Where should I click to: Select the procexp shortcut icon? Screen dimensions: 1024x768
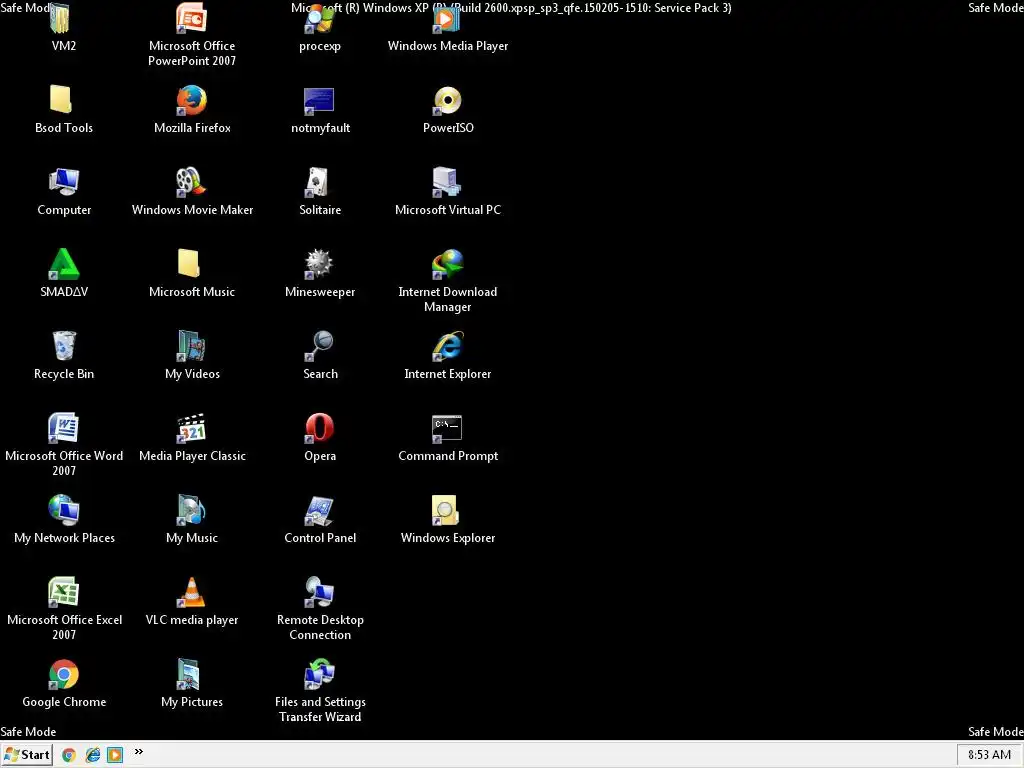tap(319, 18)
